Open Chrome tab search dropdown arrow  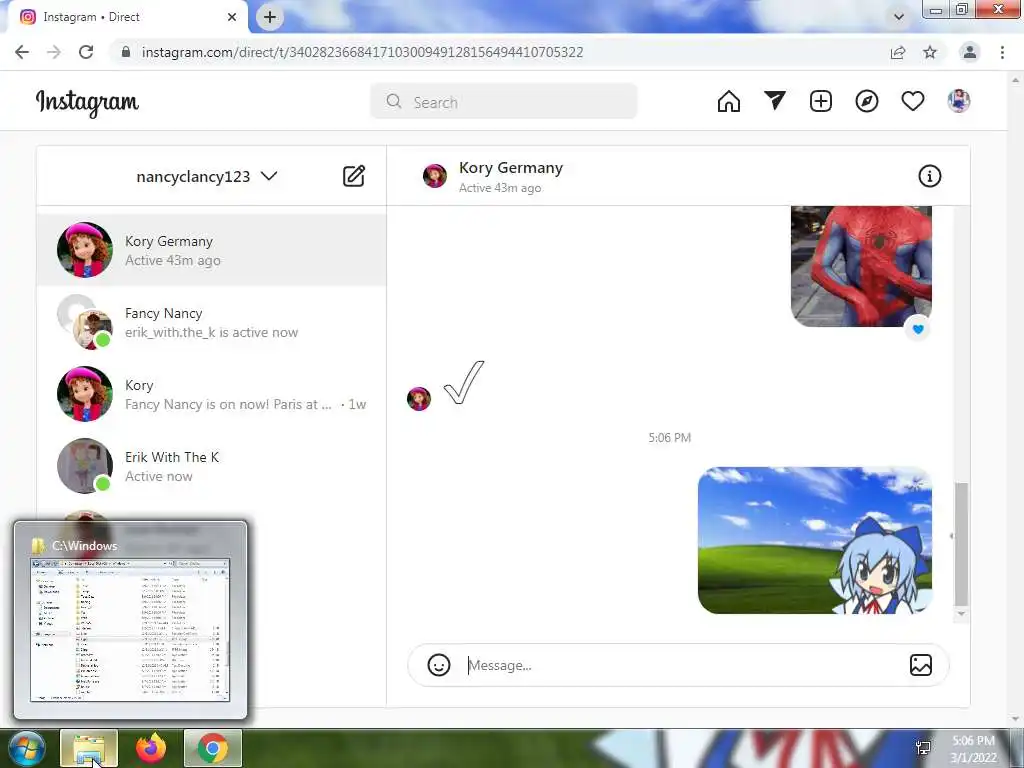coord(899,17)
